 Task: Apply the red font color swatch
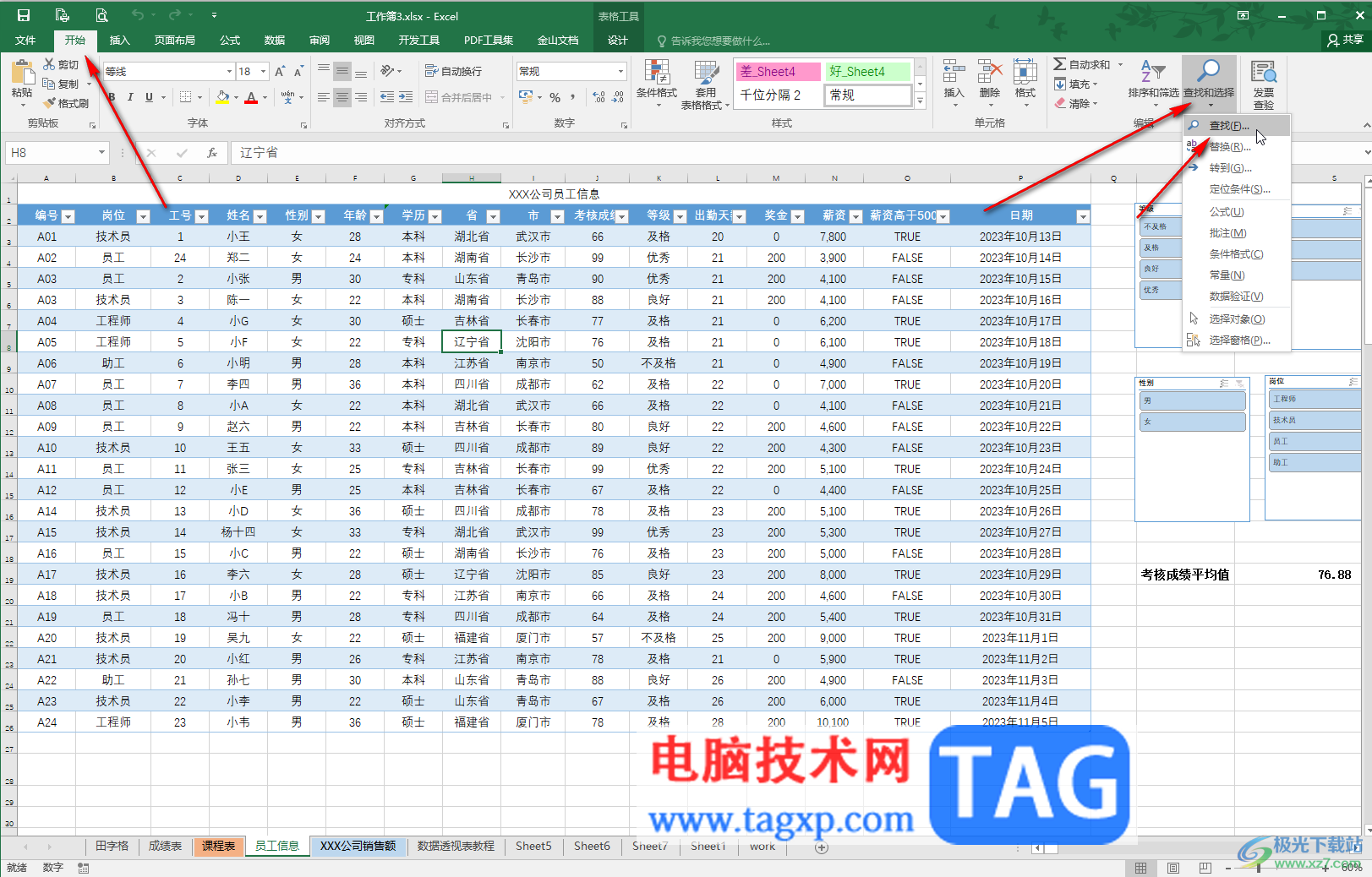coord(251,97)
